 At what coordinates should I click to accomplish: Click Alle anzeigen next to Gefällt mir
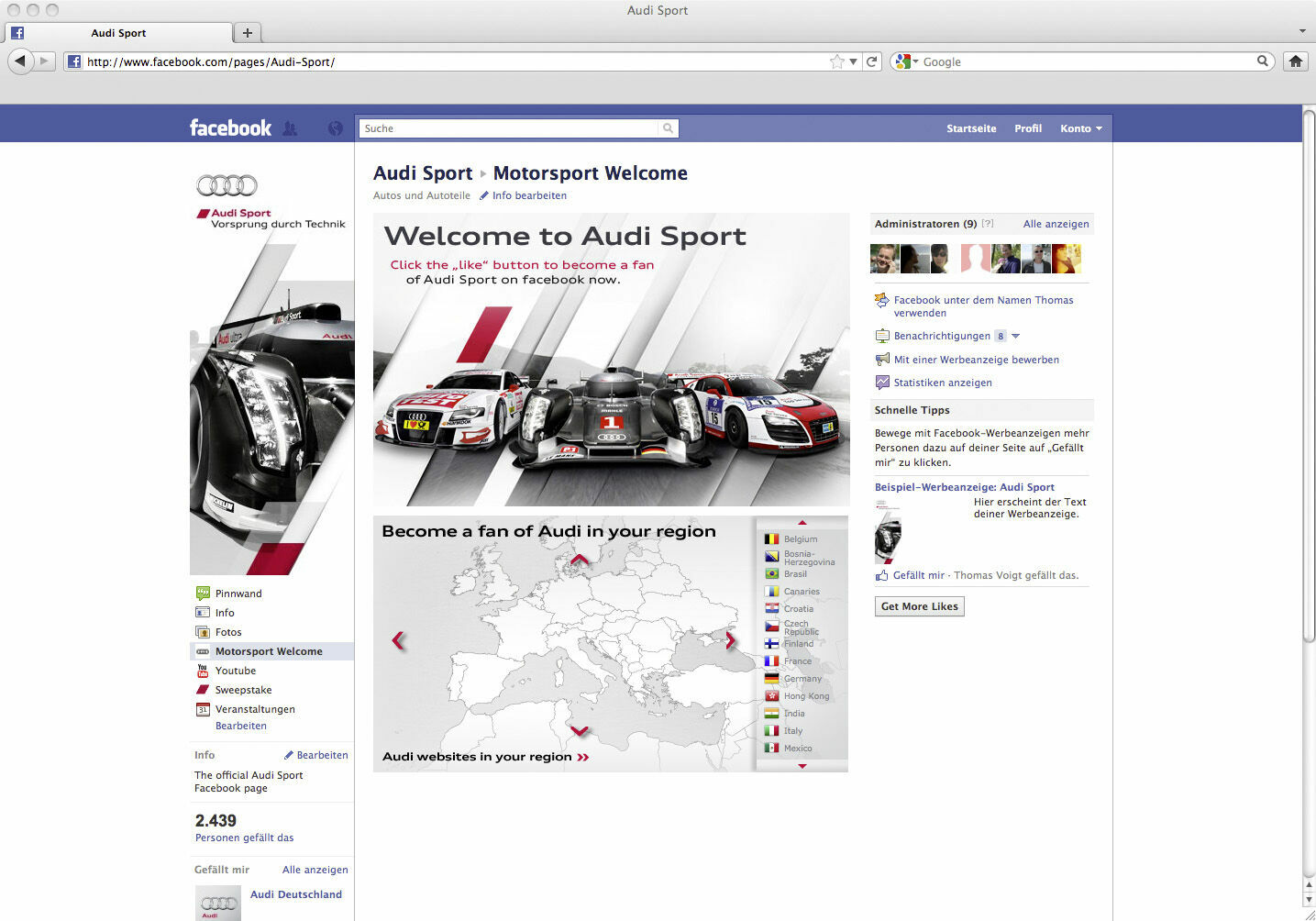pos(315,870)
